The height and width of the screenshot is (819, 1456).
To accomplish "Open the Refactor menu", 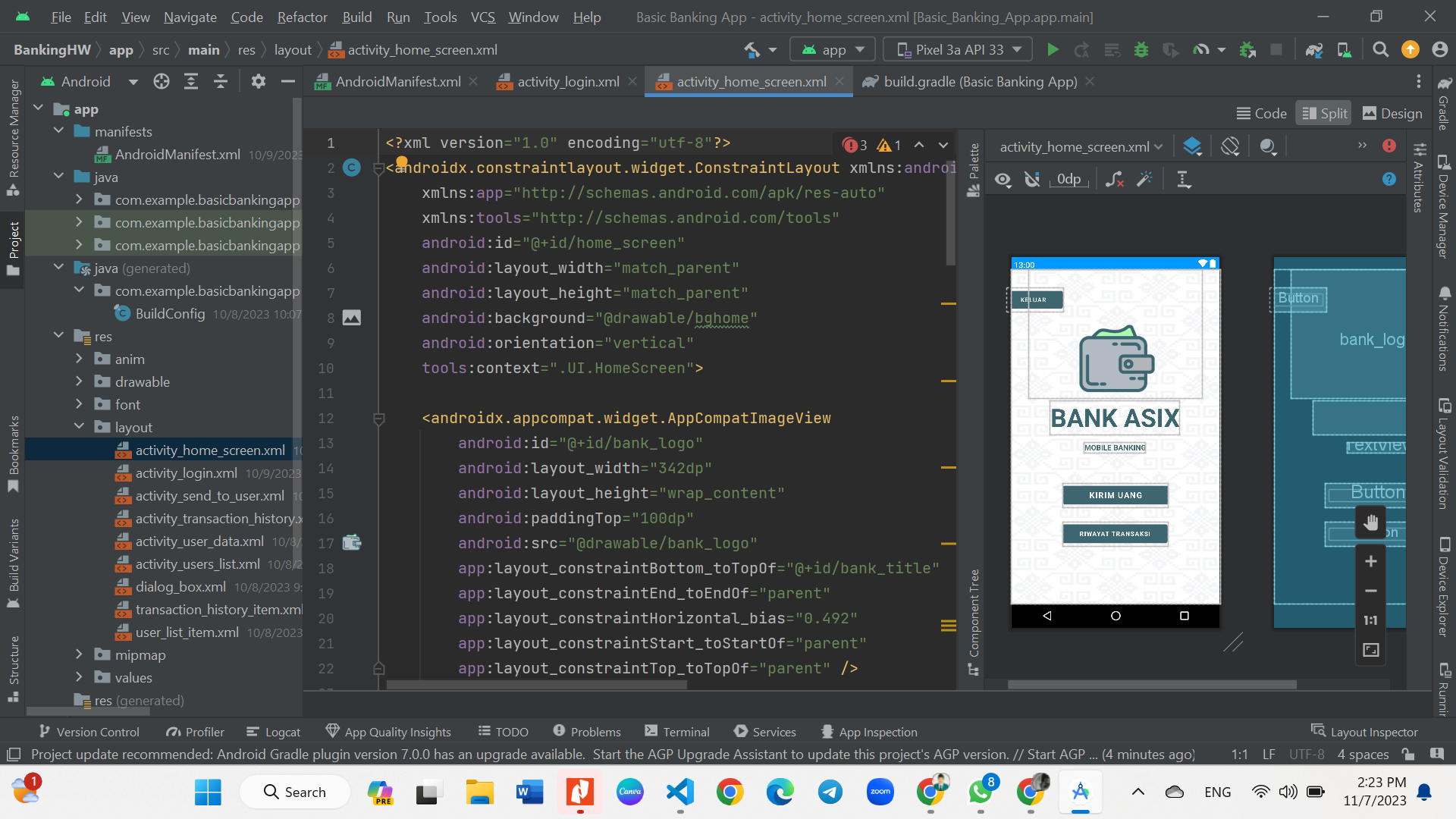I will [302, 17].
